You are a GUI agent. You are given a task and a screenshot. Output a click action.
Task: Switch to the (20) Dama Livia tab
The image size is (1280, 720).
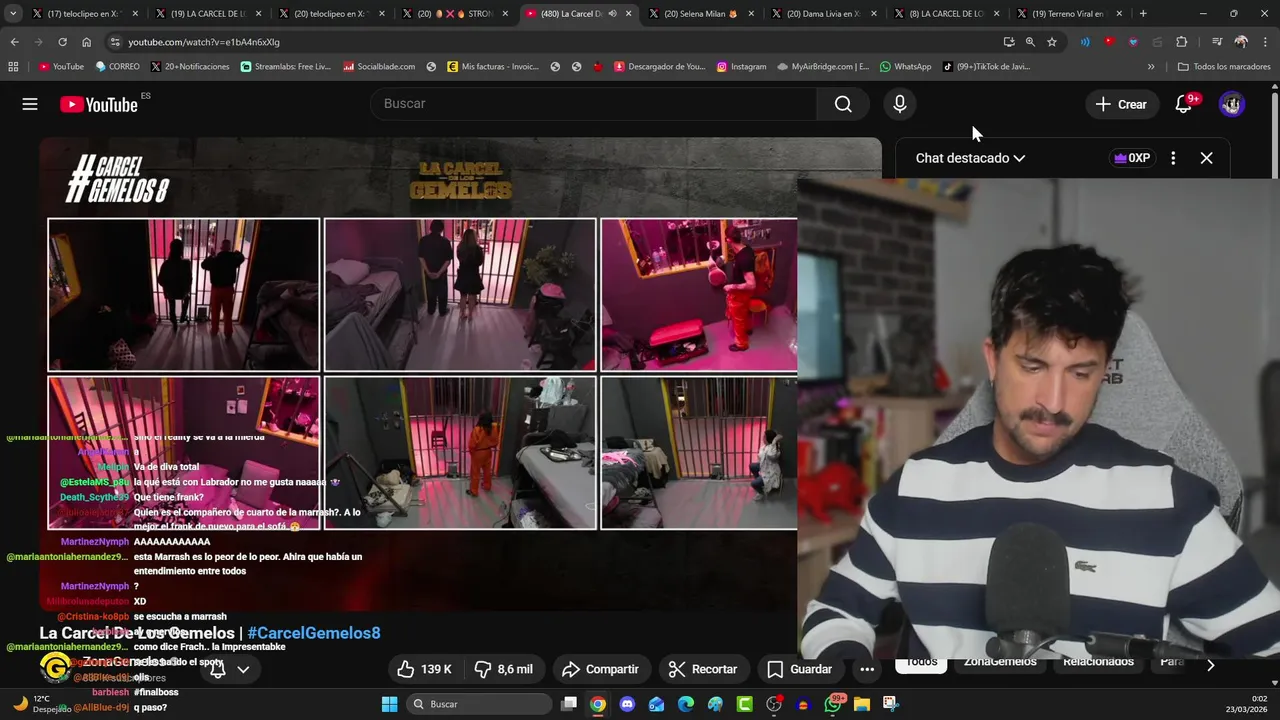[x=825, y=14]
